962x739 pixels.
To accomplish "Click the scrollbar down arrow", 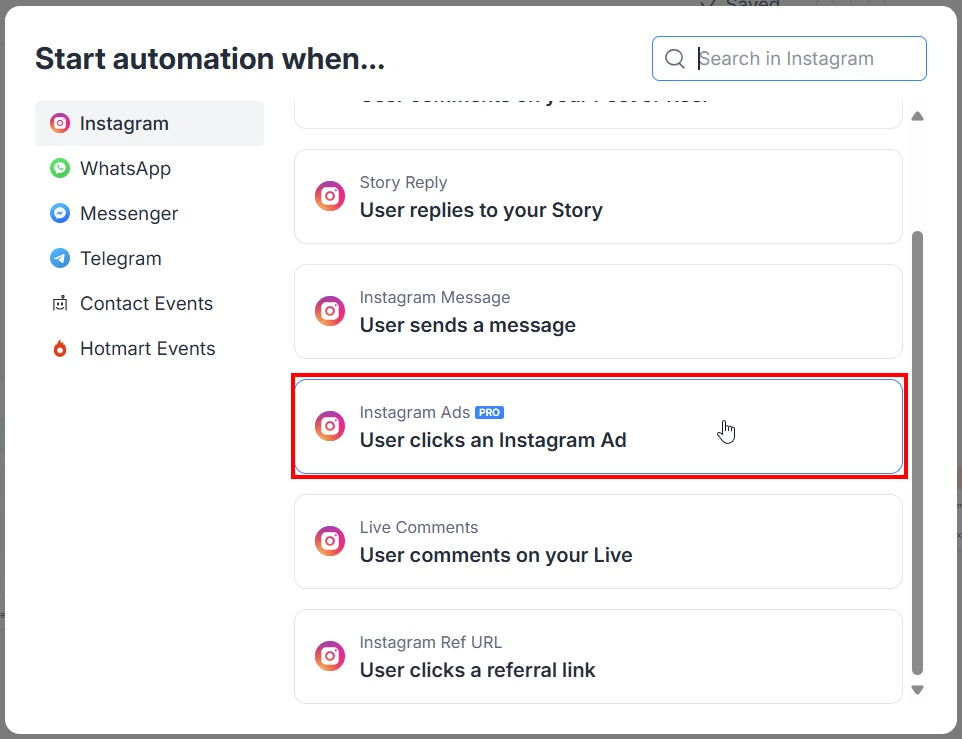I will (x=917, y=690).
